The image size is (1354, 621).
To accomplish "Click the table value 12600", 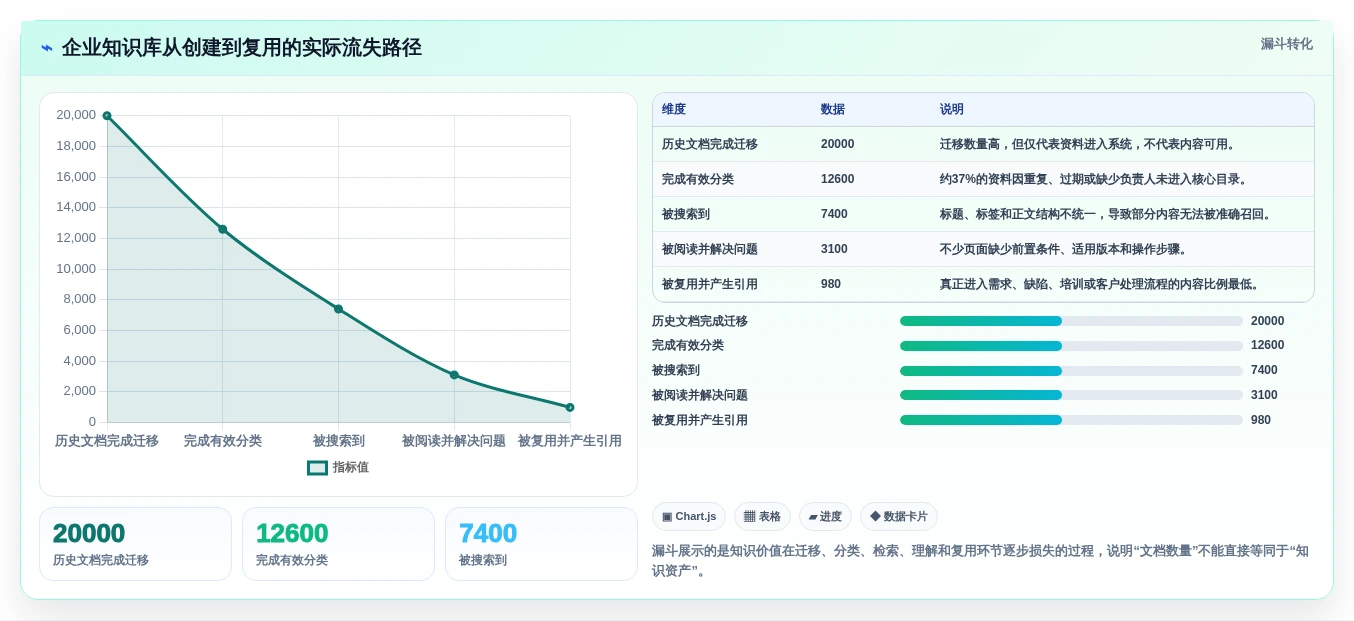I will pyautogui.click(x=838, y=179).
